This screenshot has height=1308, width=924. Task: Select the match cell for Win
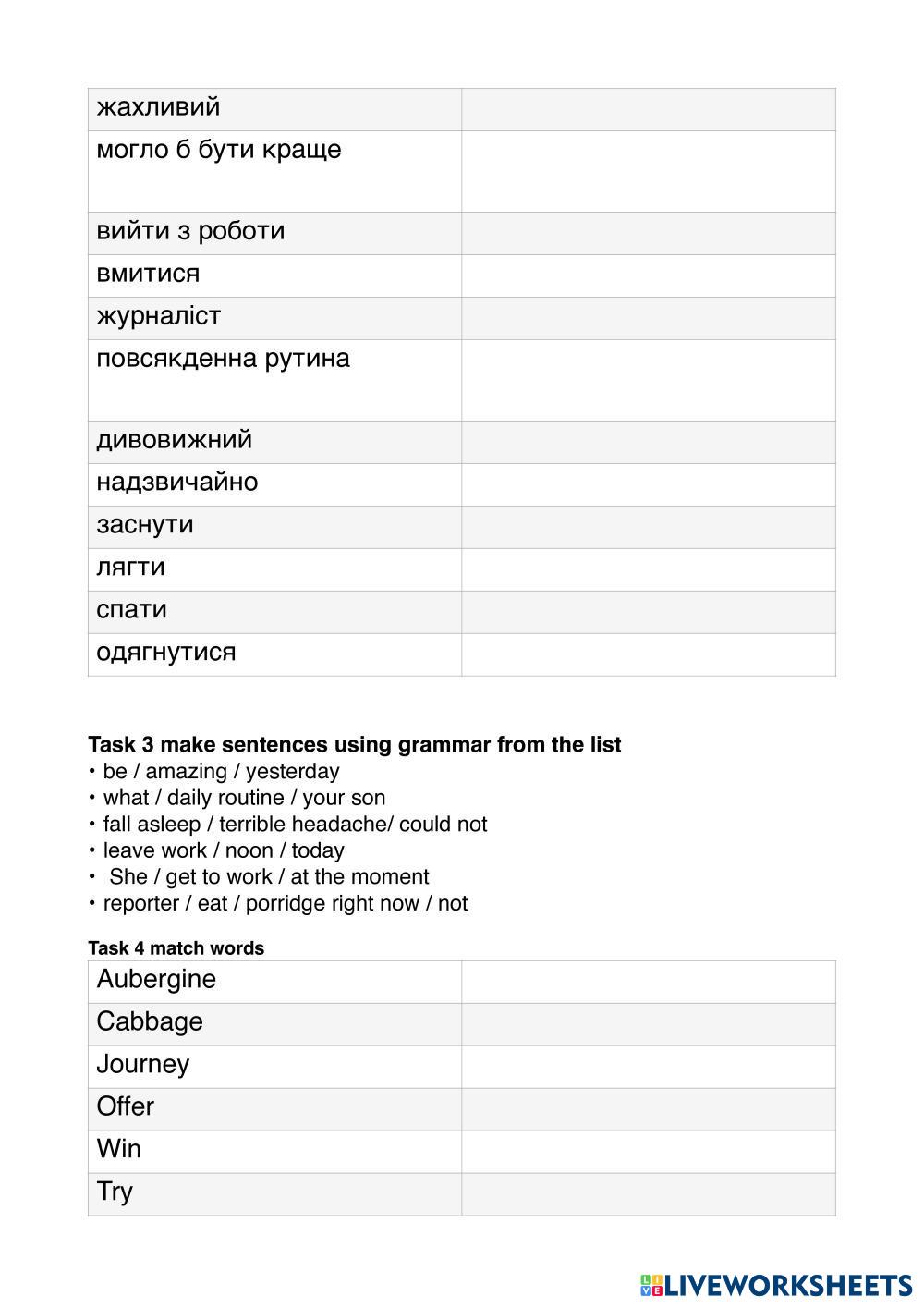[x=648, y=1152]
